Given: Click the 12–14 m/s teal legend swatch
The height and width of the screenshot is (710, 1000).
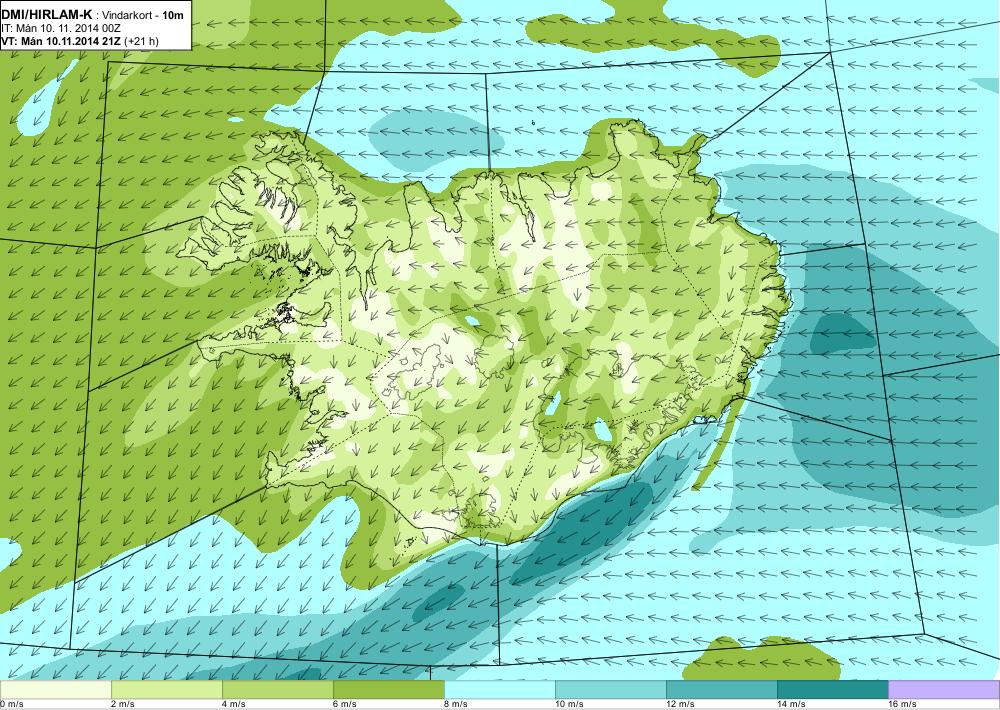Looking at the screenshot, I should tap(721, 690).
